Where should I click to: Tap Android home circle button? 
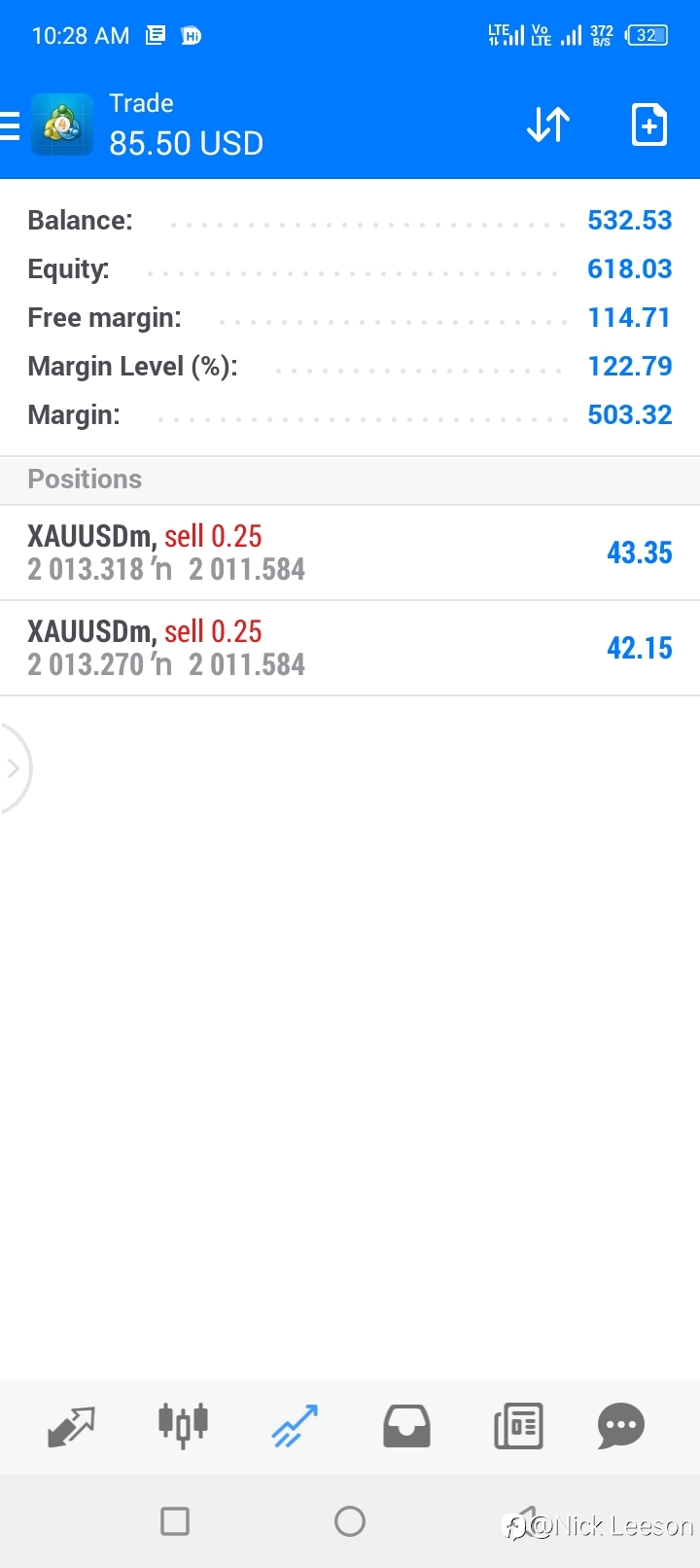350,1521
